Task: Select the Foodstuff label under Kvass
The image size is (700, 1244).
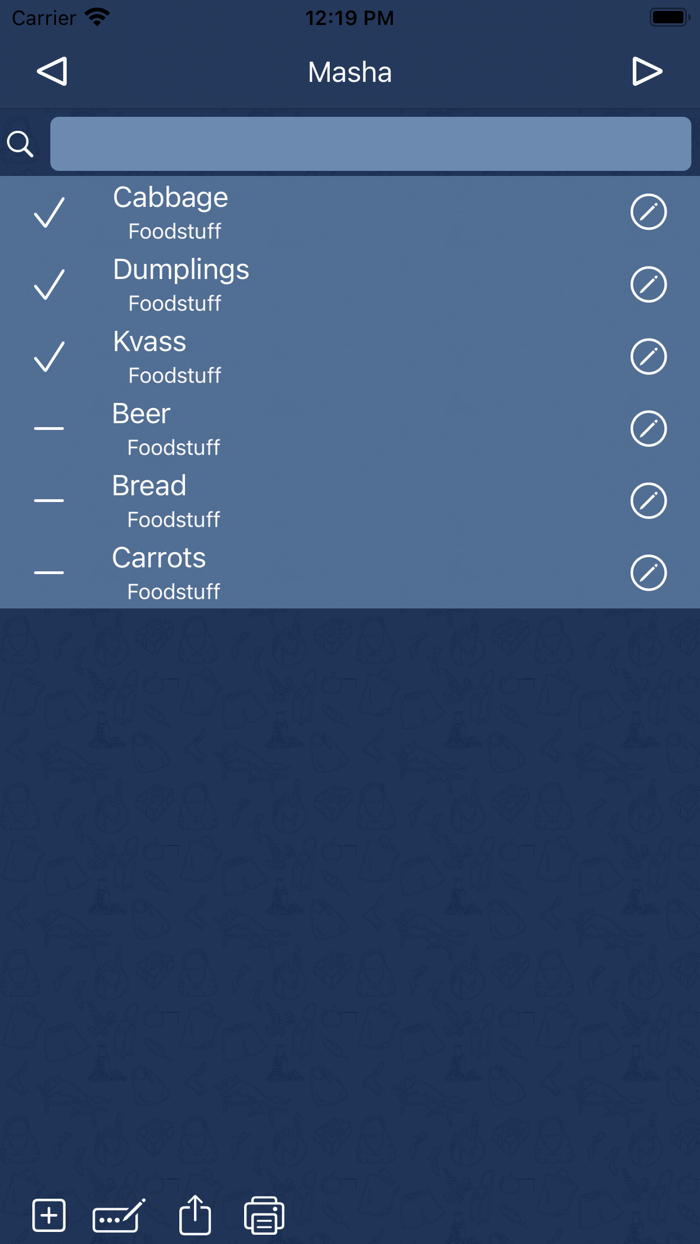Action: tap(174, 375)
